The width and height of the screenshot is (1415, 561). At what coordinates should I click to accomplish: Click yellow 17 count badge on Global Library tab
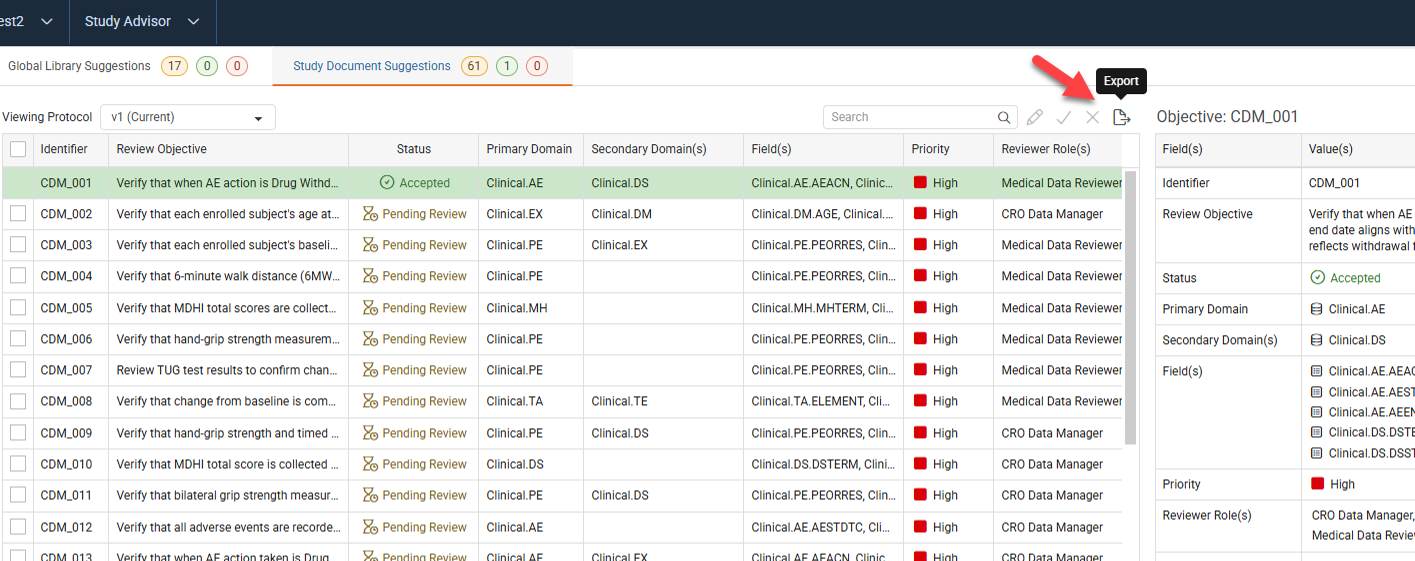(175, 66)
